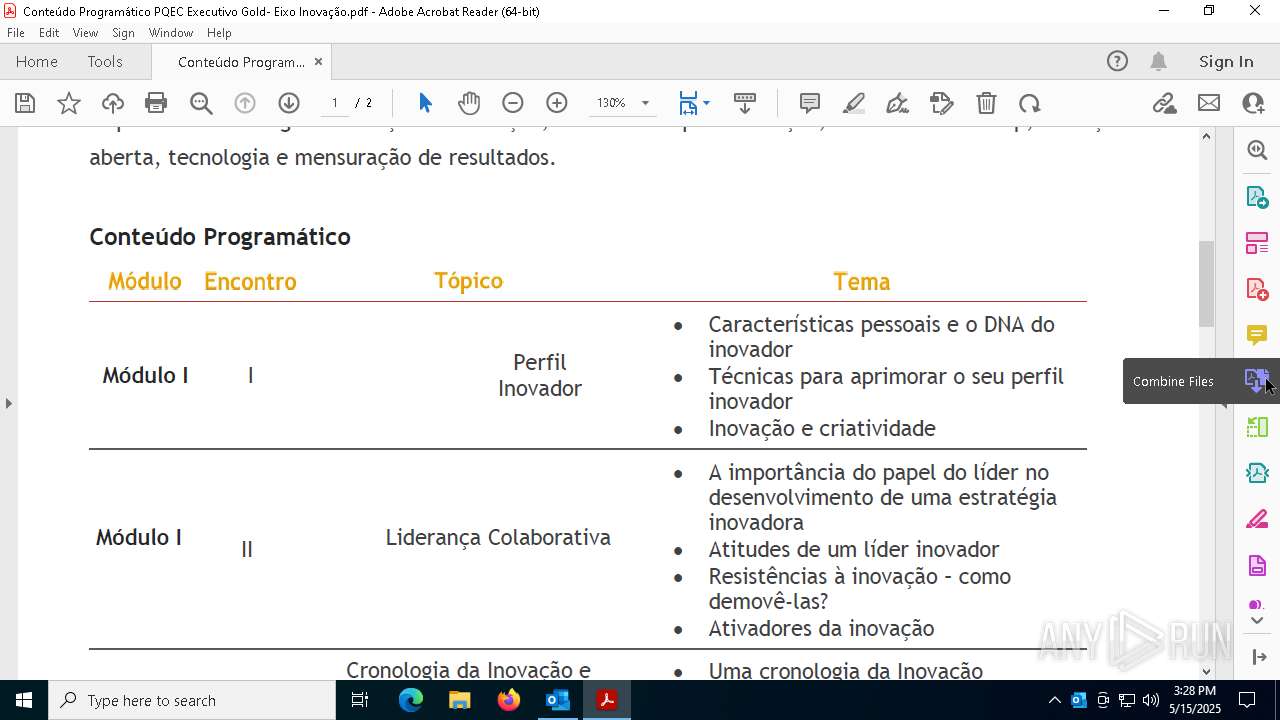Screen dimensions: 1280x720
Task: Open find text with the toolbar magnifier
Action: point(201,103)
